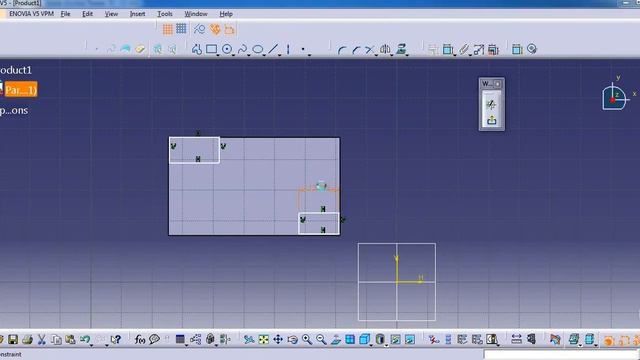Click the Save disk icon
Screen dimensions: 640x360
point(13,340)
